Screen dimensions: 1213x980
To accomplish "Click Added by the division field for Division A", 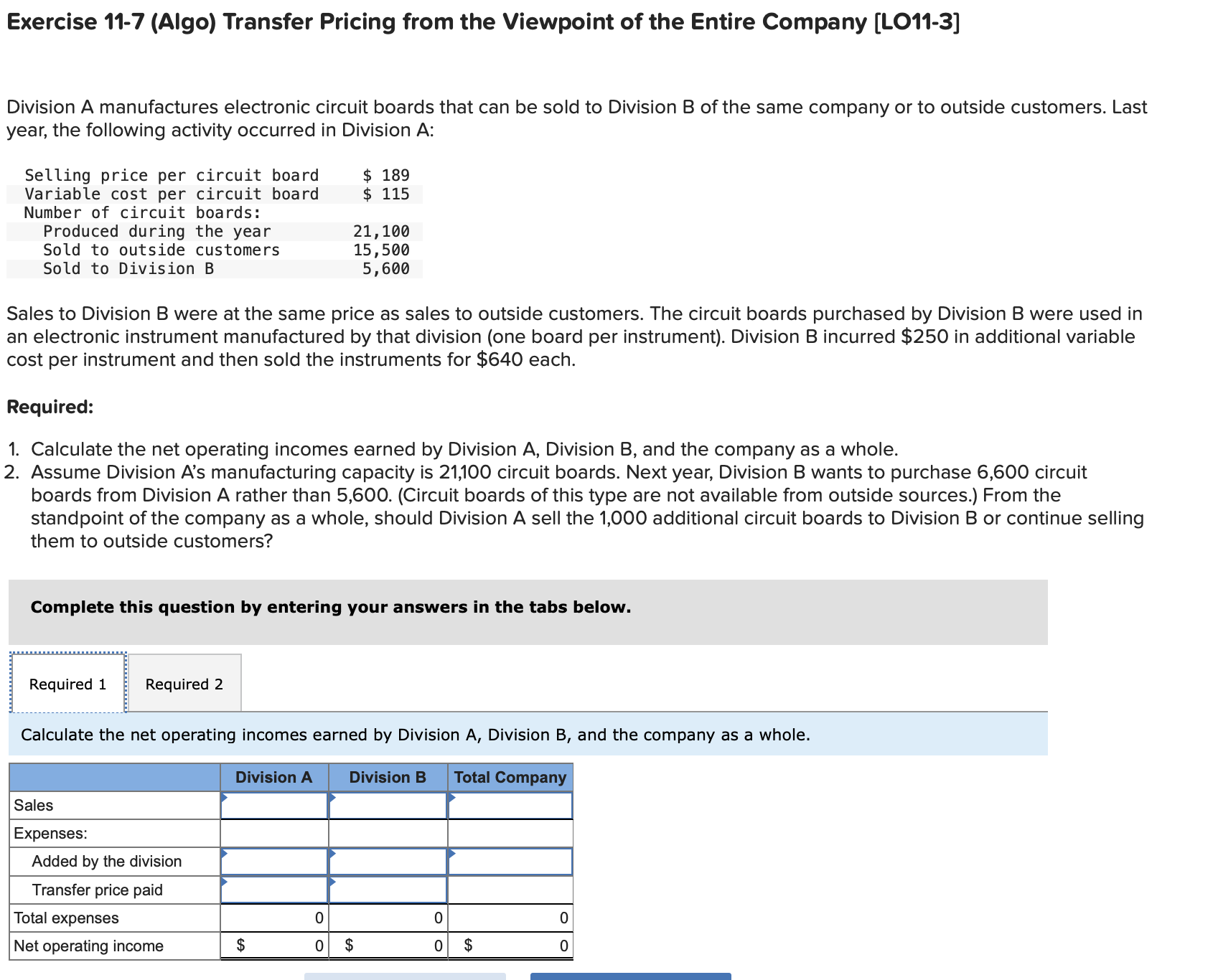I will [273, 861].
